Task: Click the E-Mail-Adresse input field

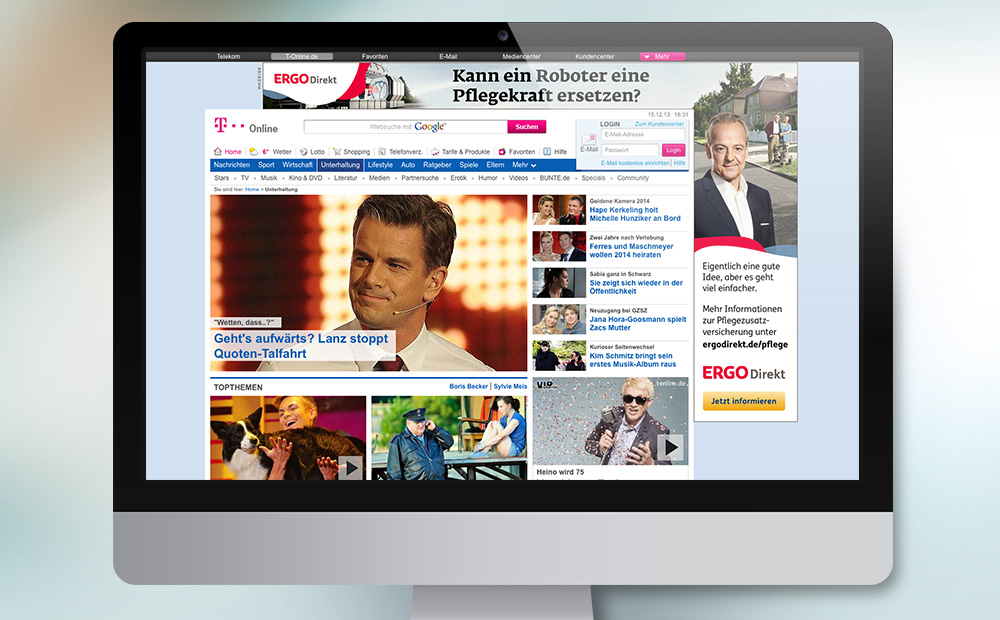Action: coord(643,135)
